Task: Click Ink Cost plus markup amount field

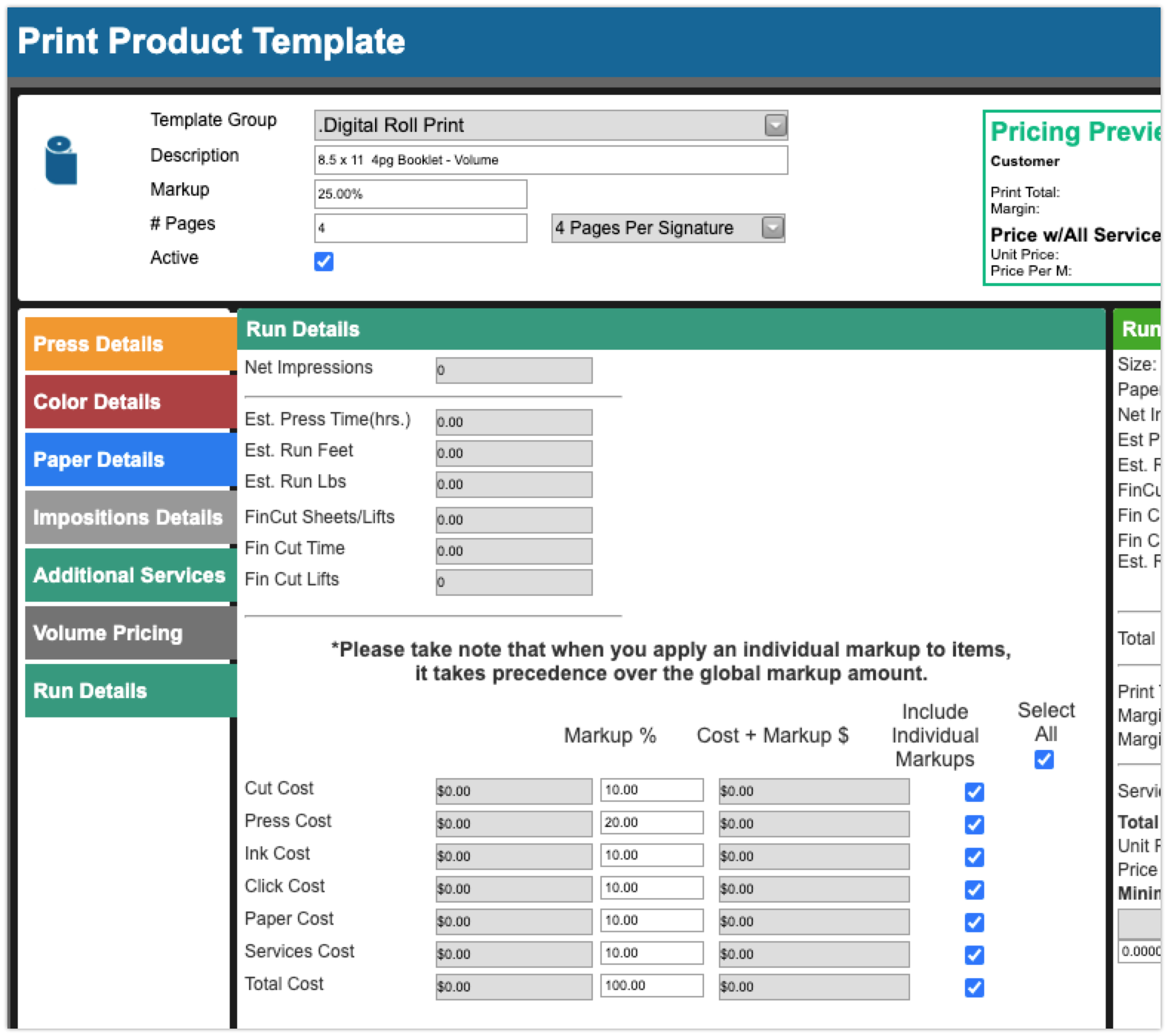Action: tap(814, 857)
